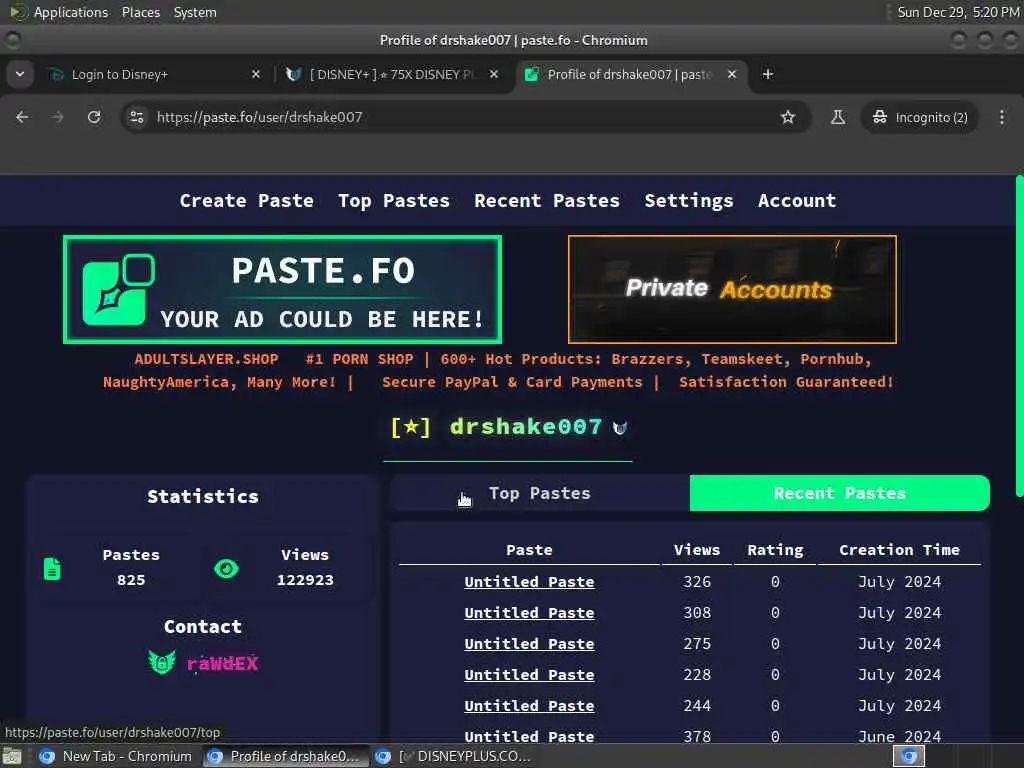The width and height of the screenshot is (1024, 768).
Task: Open the System menu in top panel
Action: pos(195,12)
